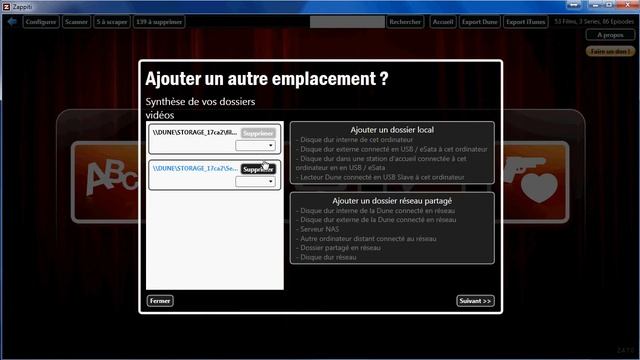Open the '139 à supprimer' list
The width and height of the screenshot is (640, 360).
pyautogui.click(x=159, y=22)
